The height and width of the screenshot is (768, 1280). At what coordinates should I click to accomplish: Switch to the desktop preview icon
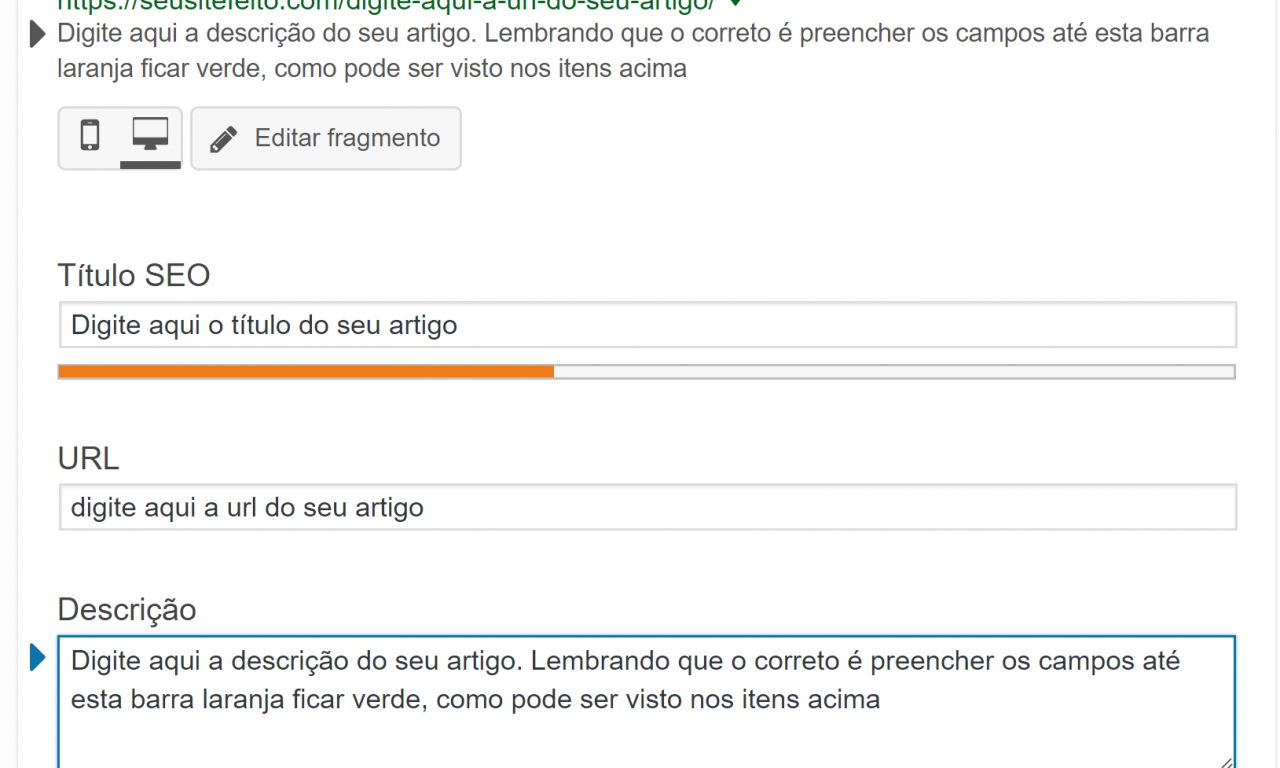tap(150, 136)
